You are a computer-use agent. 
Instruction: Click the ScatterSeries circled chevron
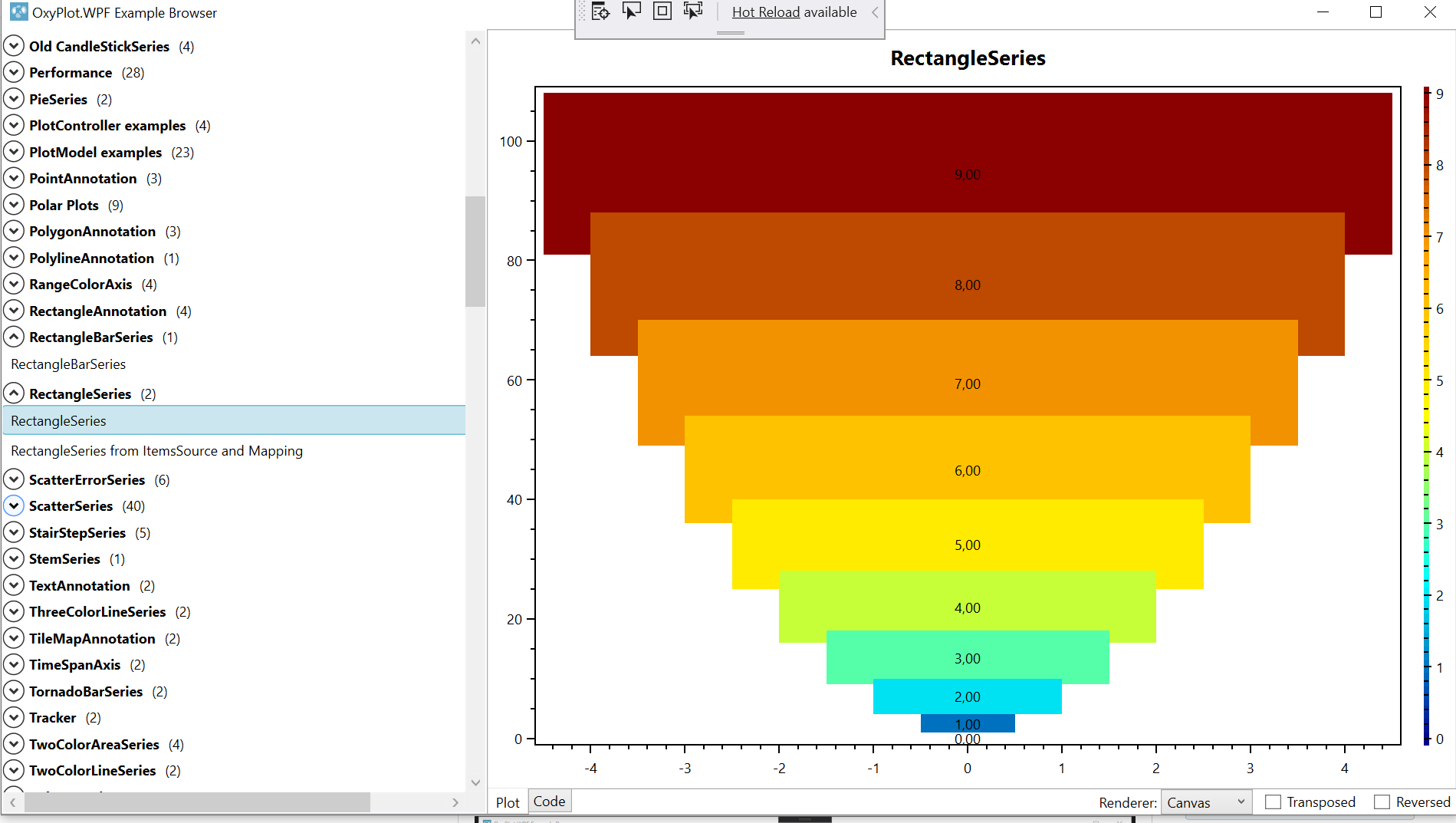click(14, 505)
